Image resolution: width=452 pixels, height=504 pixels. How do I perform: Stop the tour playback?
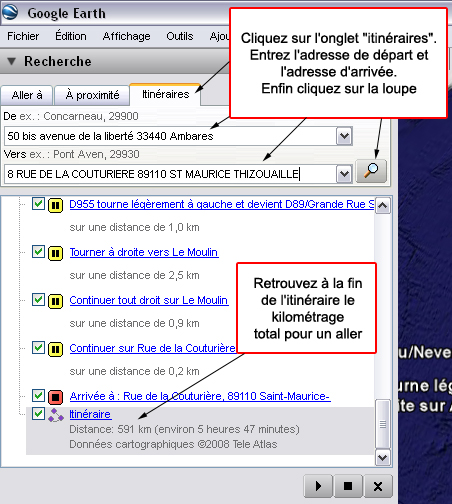(348, 486)
